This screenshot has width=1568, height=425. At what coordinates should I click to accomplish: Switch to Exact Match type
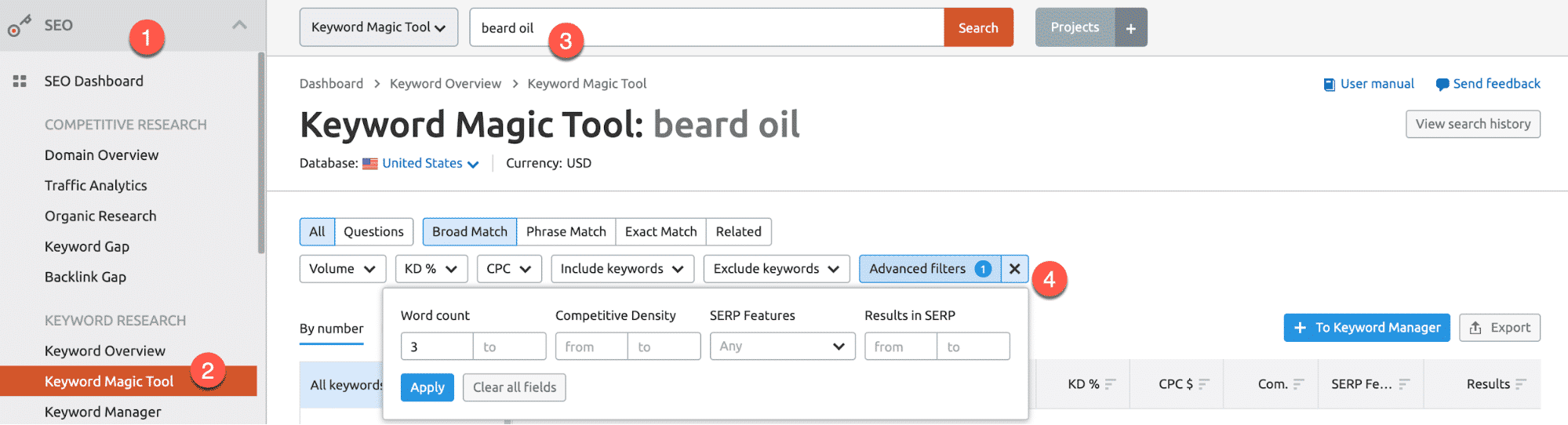pos(660,232)
